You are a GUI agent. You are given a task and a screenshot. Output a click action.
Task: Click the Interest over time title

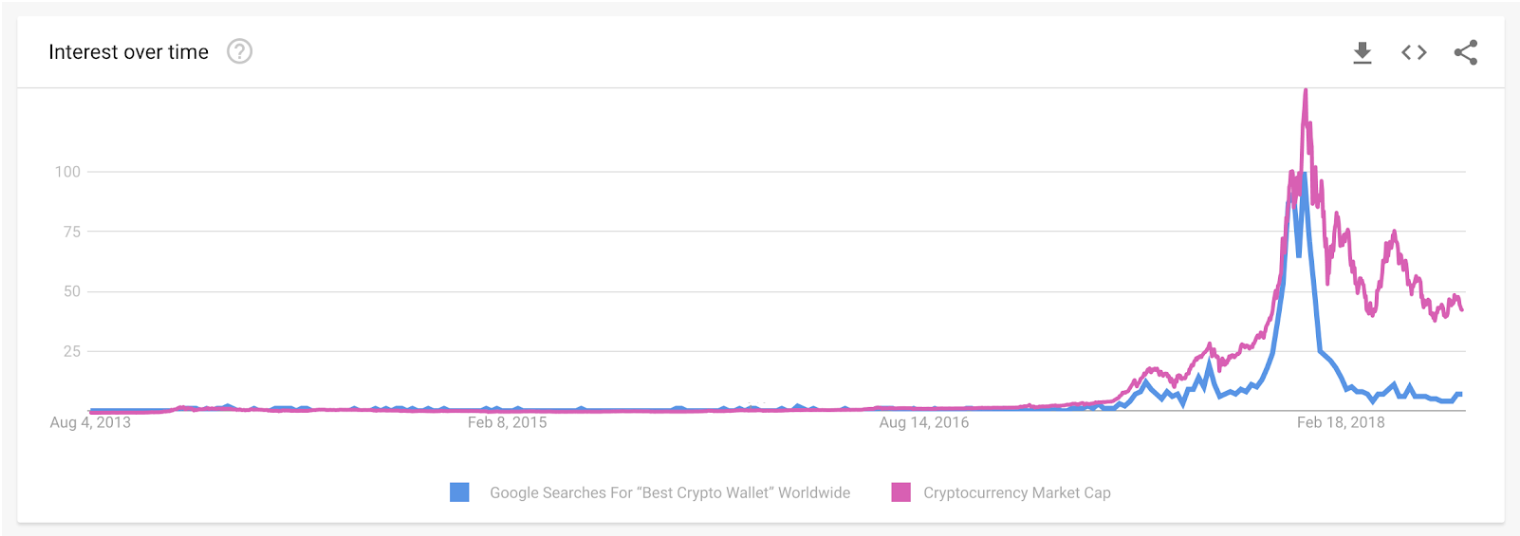129,52
